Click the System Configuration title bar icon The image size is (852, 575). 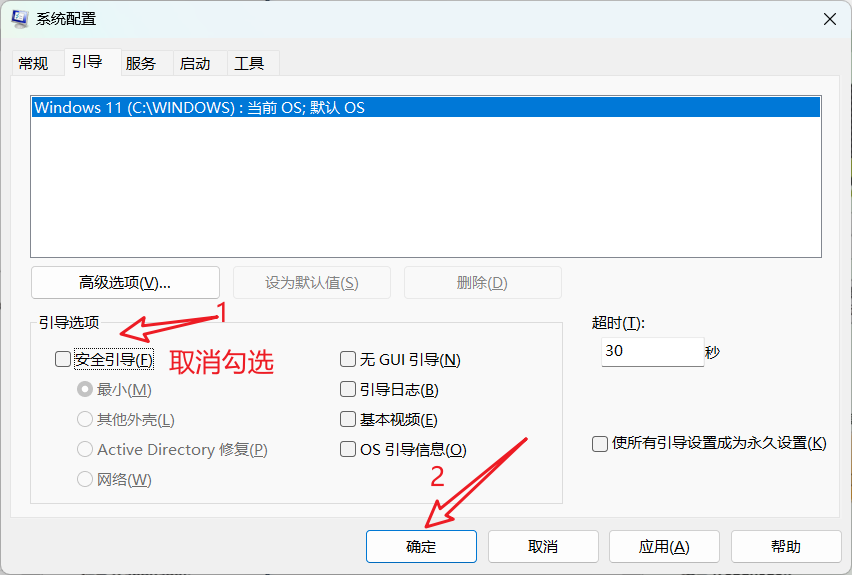point(19,19)
